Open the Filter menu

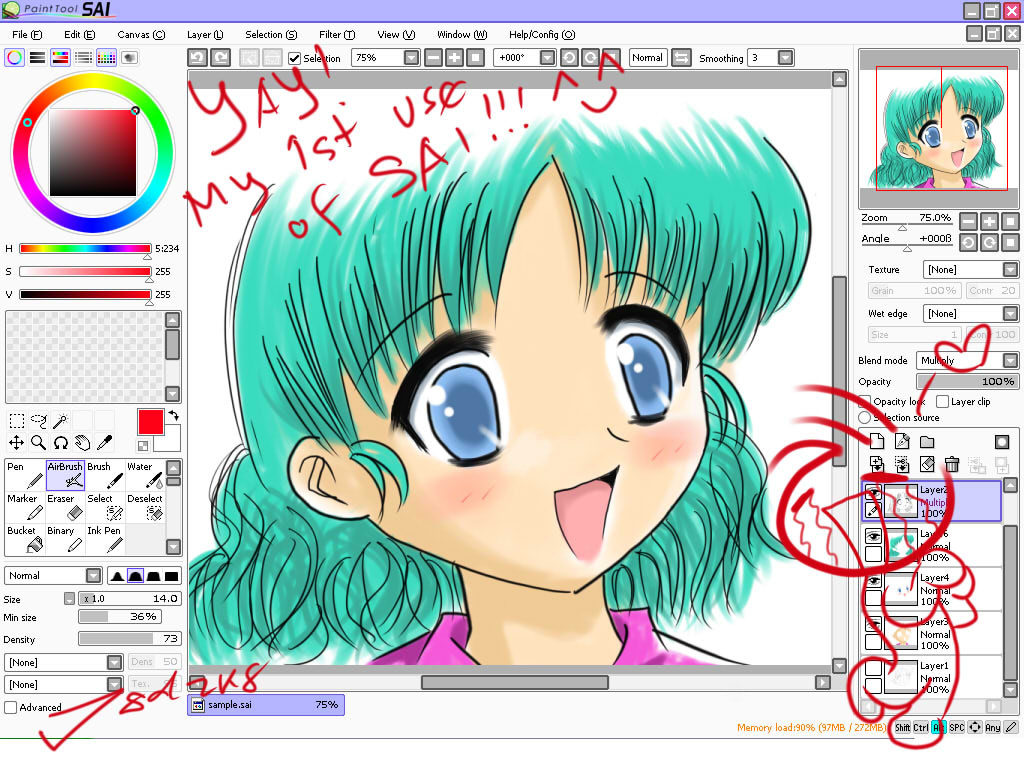[x=337, y=35]
